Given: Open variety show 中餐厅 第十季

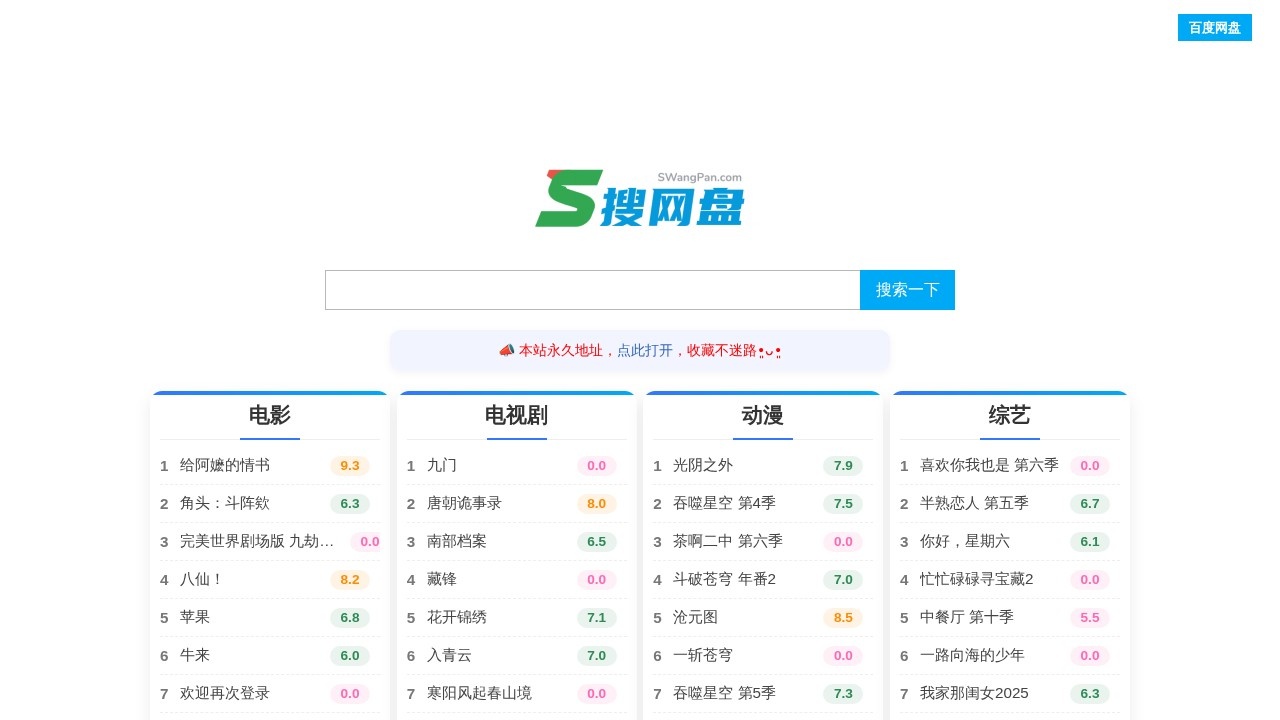Looking at the screenshot, I should tap(967, 617).
